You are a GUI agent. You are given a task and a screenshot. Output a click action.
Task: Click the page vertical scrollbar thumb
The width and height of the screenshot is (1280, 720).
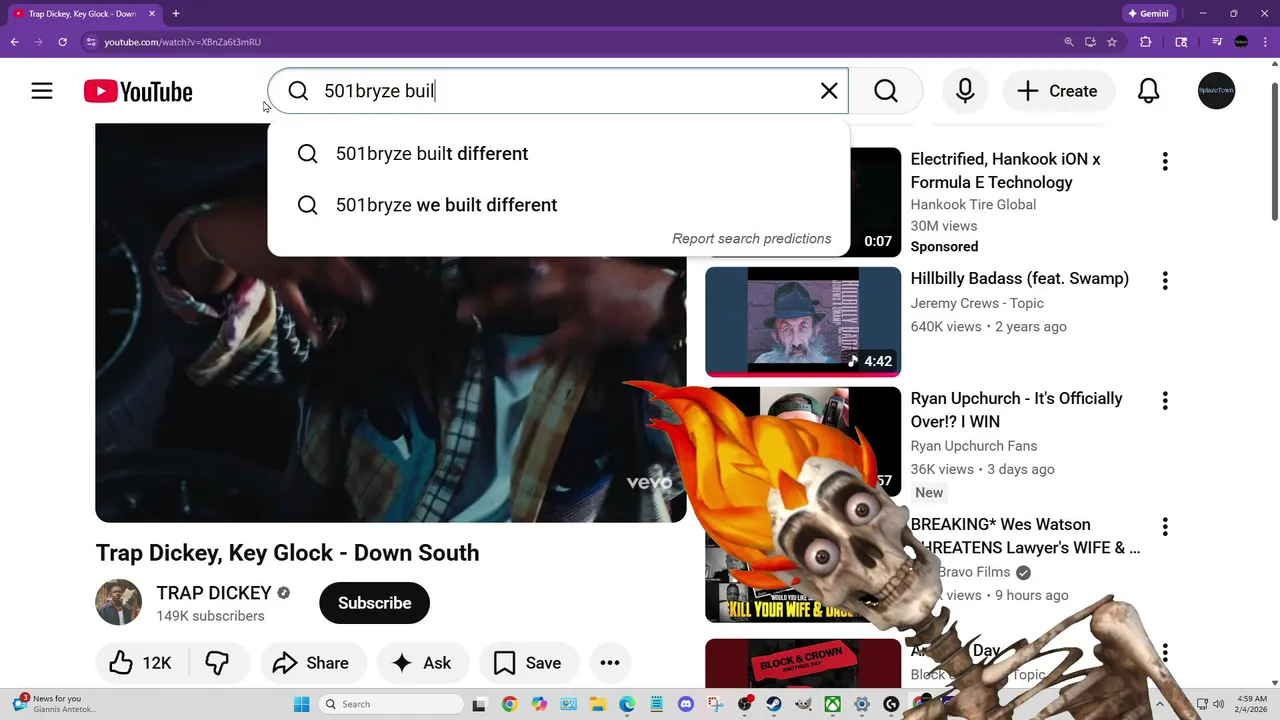click(x=1274, y=150)
